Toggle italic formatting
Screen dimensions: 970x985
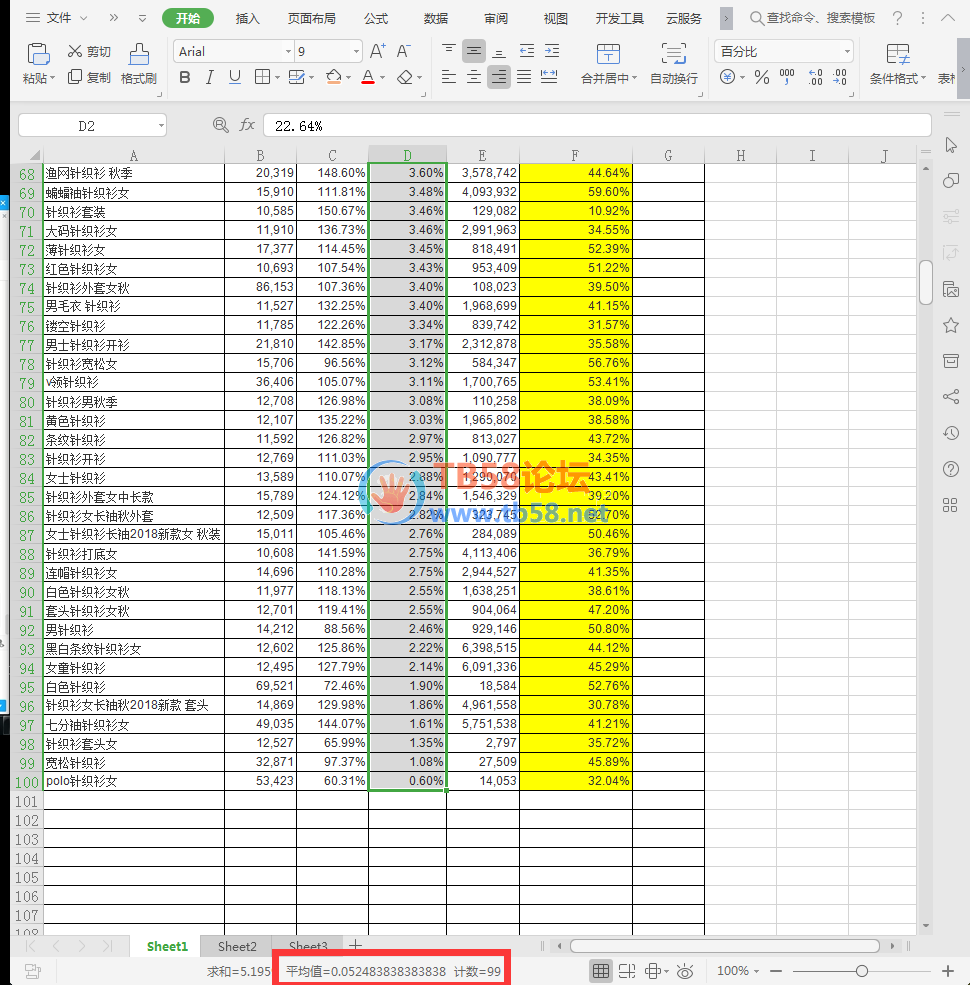pyautogui.click(x=209, y=77)
